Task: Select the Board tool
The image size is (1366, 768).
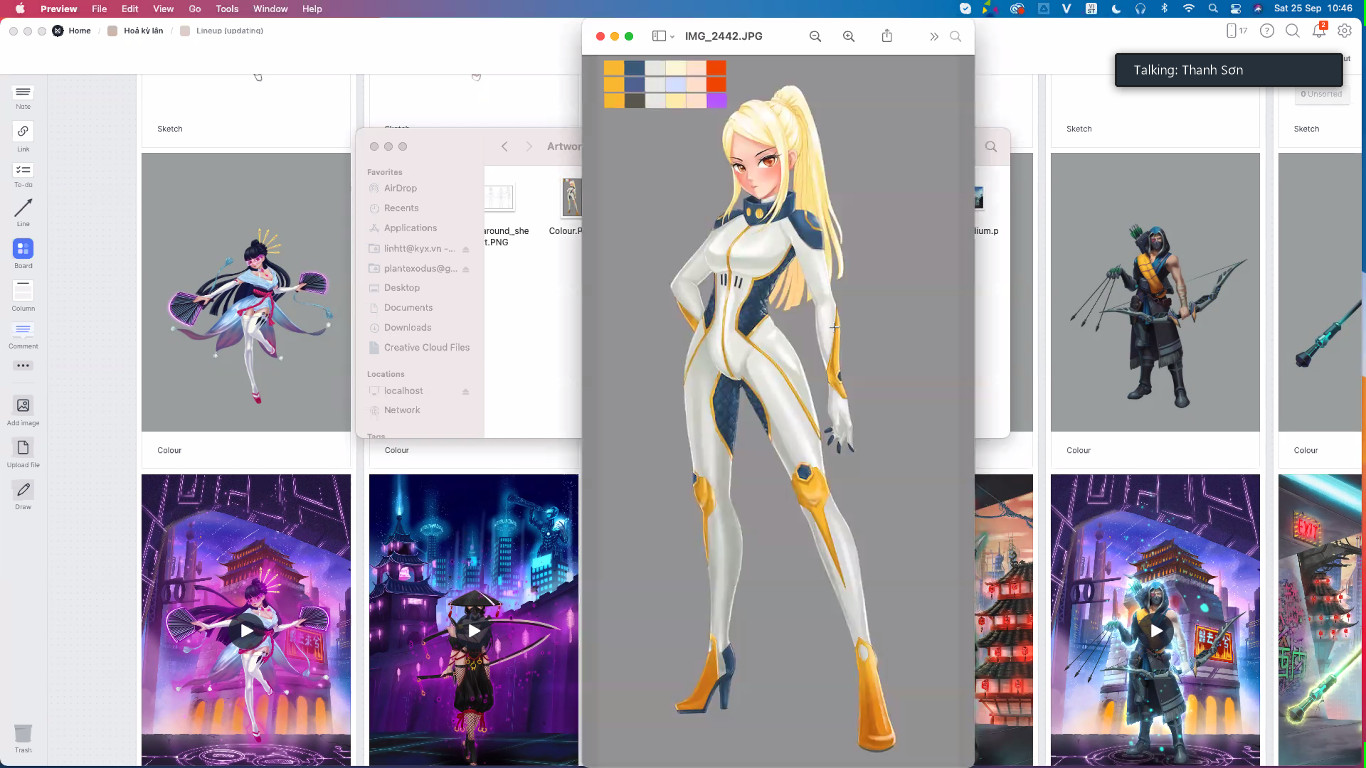Action: point(23,248)
